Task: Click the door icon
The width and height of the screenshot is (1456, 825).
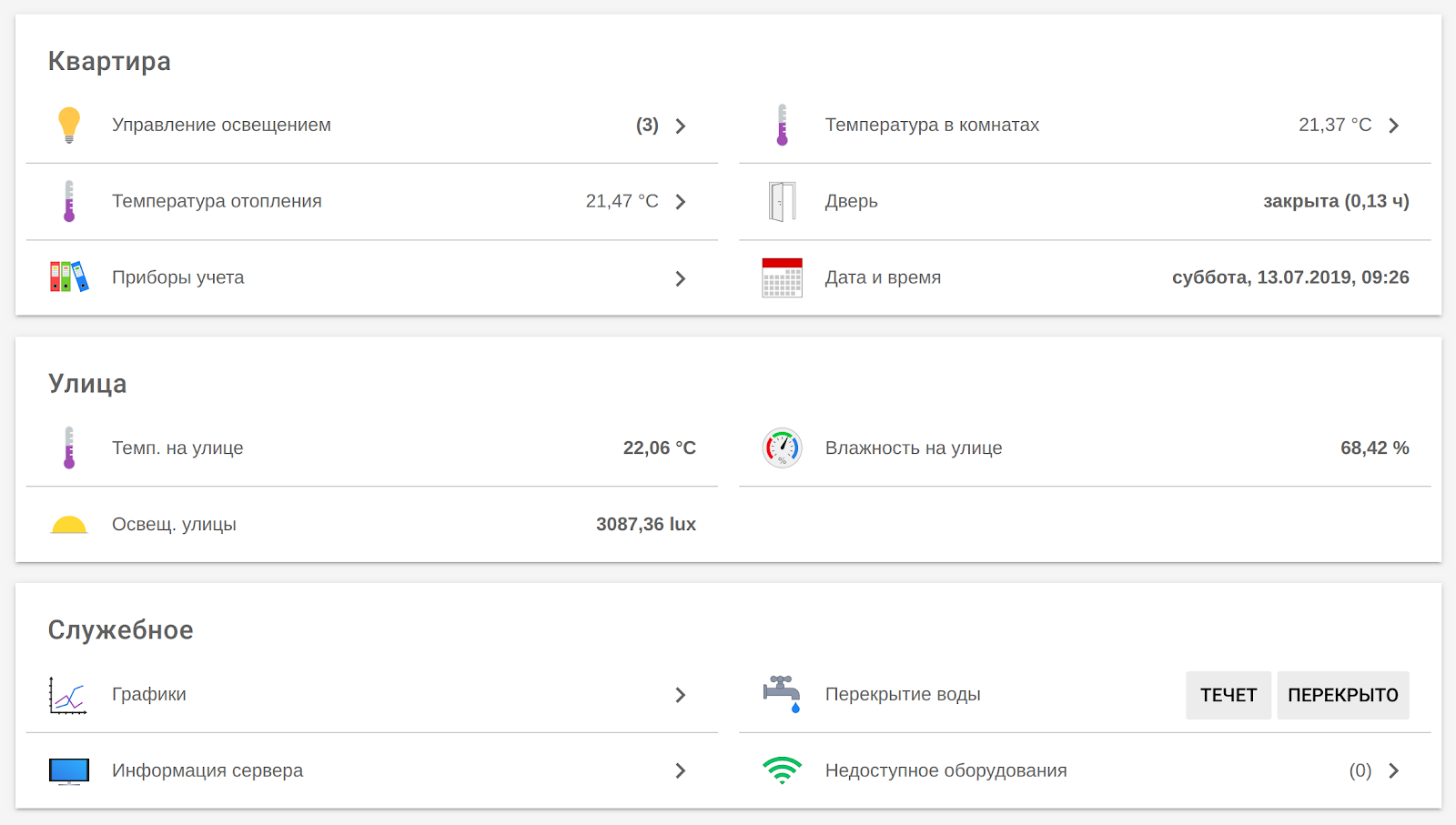Action: click(x=782, y=201)
